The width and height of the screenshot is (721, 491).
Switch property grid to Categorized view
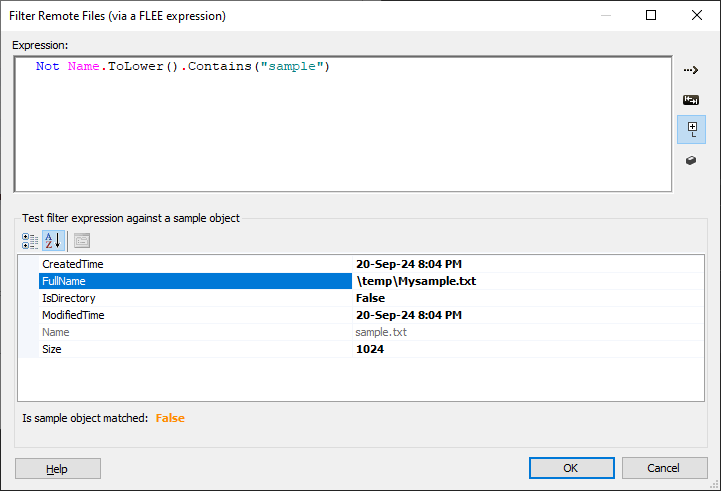point(30,241)
